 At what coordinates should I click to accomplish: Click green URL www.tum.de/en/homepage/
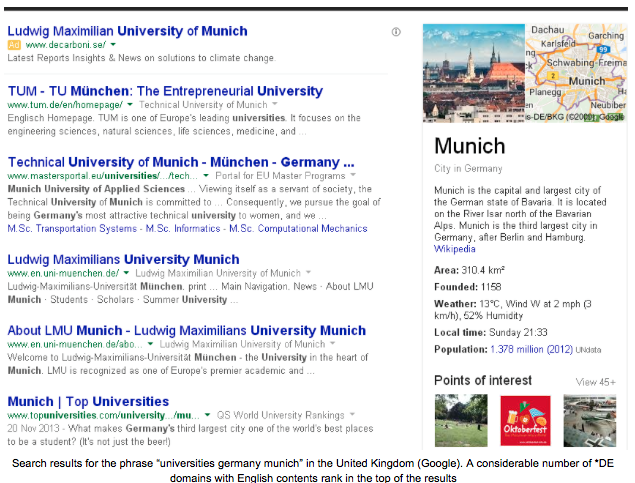[x=65, y=105]
